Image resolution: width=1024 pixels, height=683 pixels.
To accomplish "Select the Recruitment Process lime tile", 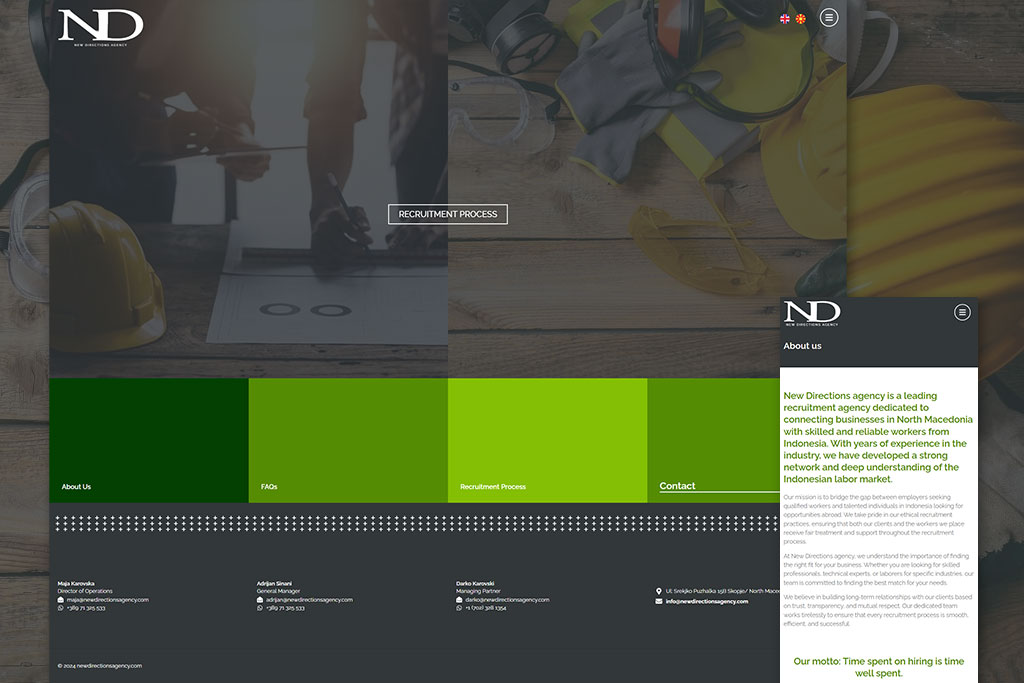I will click(547, 440).
